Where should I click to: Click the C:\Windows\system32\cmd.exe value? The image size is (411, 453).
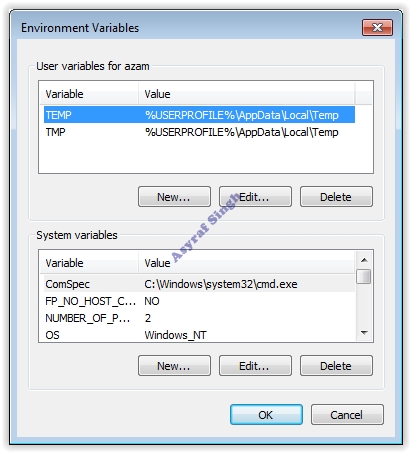click(221, 284)
